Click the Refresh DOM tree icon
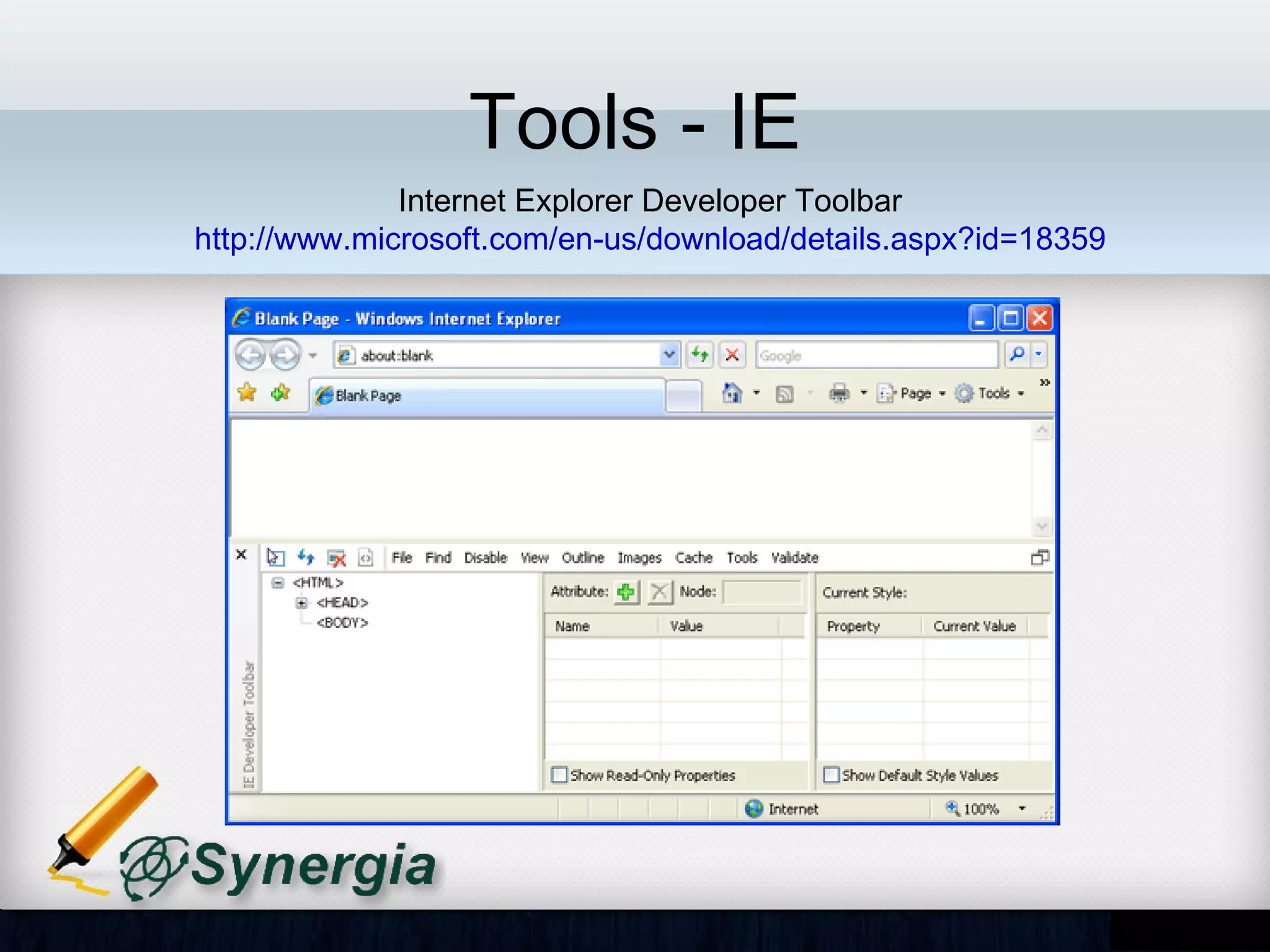 [306, 557]
